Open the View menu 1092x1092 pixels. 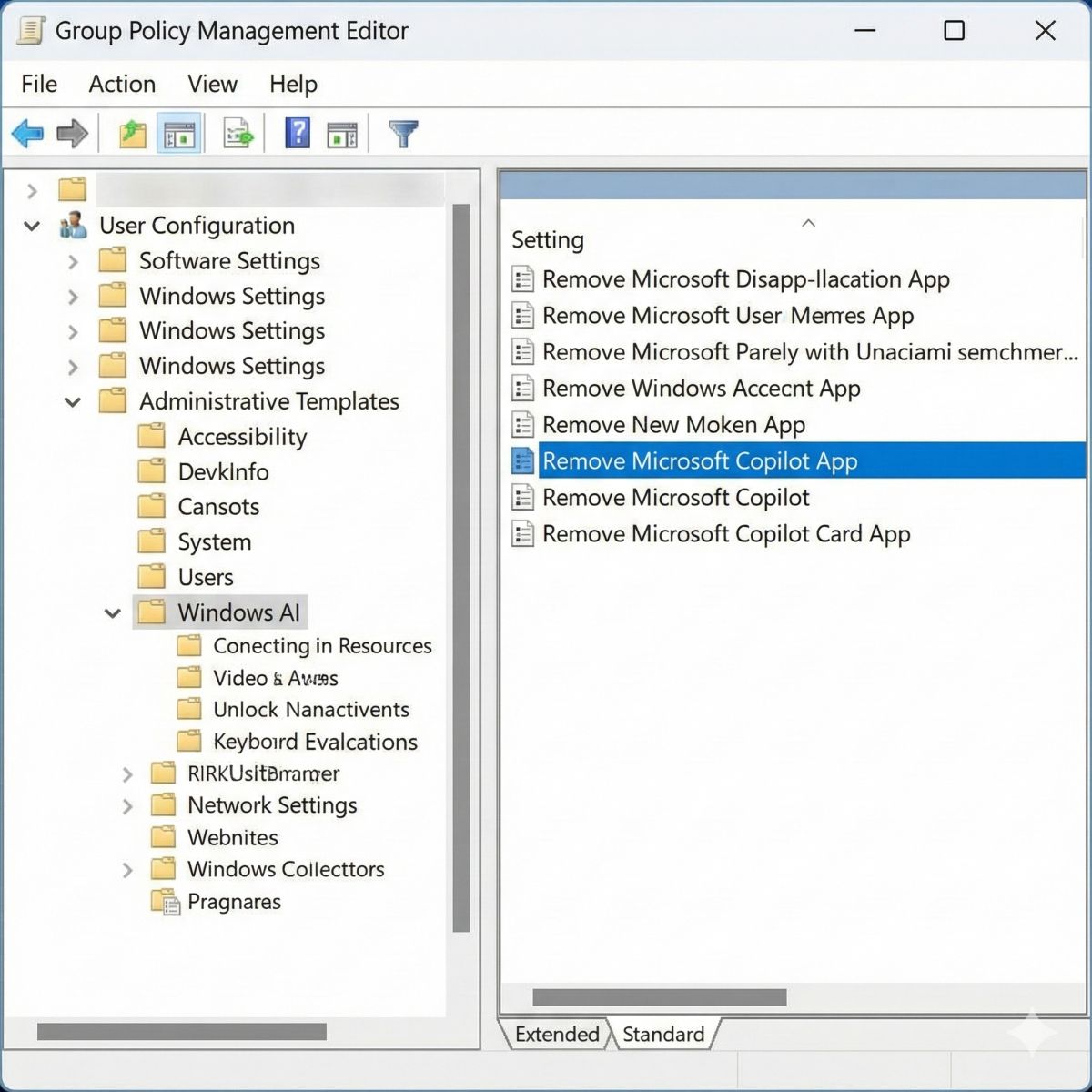[212, 84]
